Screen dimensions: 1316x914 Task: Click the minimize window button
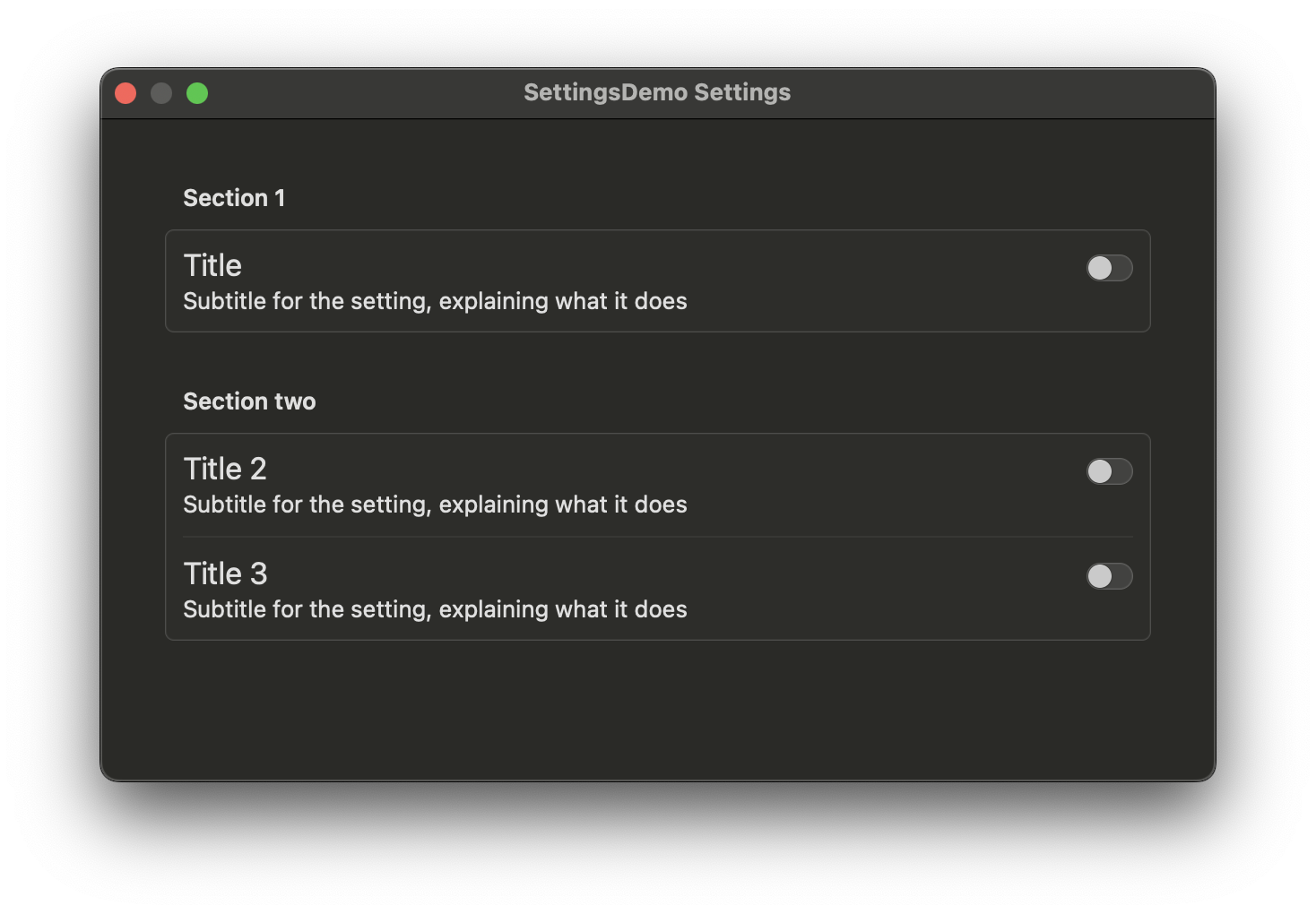click(161, 92)
